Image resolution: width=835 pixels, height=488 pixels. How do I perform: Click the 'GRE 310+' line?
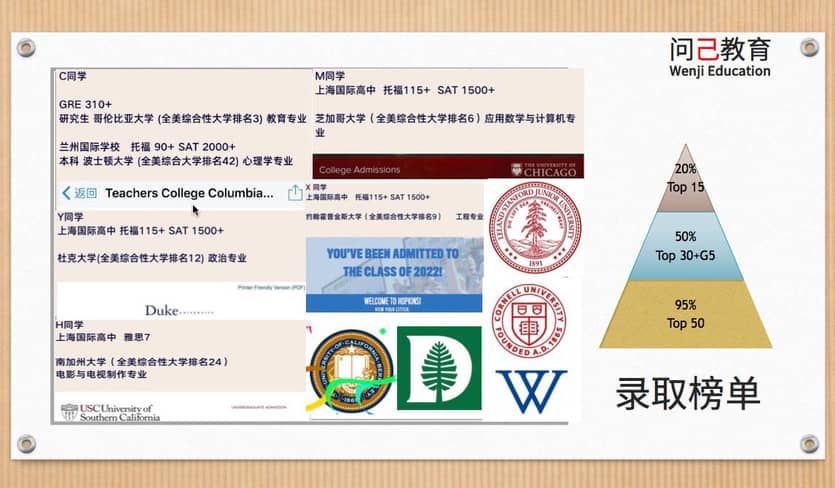tap(85, 104)
